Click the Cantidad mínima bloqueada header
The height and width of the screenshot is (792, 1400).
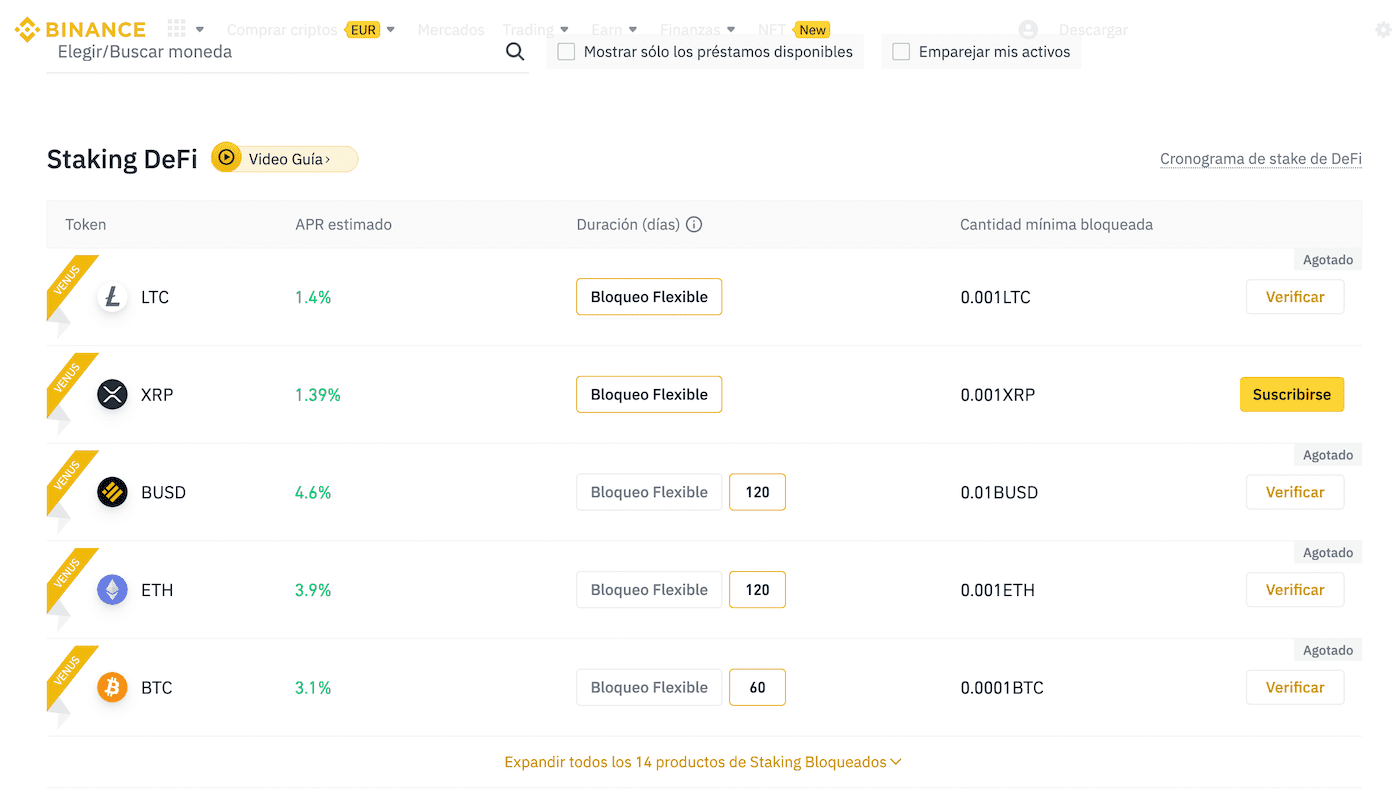tap(1056, 224)
